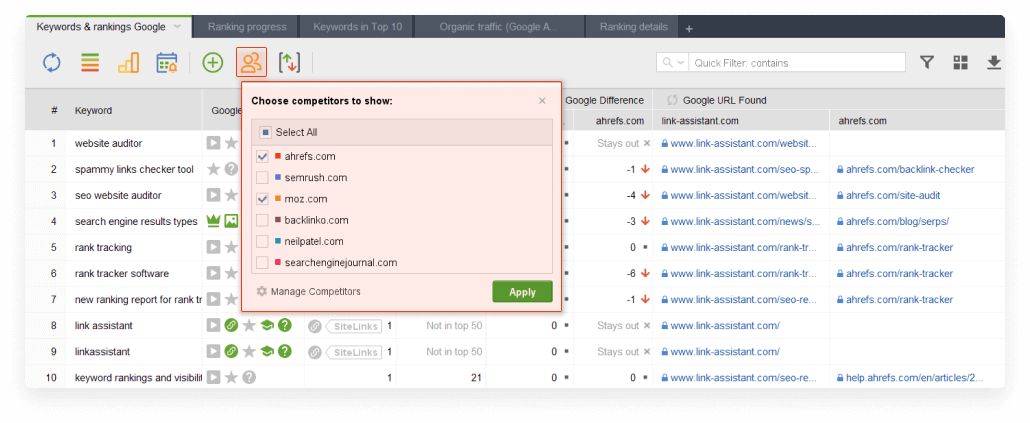Click the teal swatch beside neilpatel.com
Image resolution: width=1030 pixels, height=423 pixels.
click(x=277, y=241)
